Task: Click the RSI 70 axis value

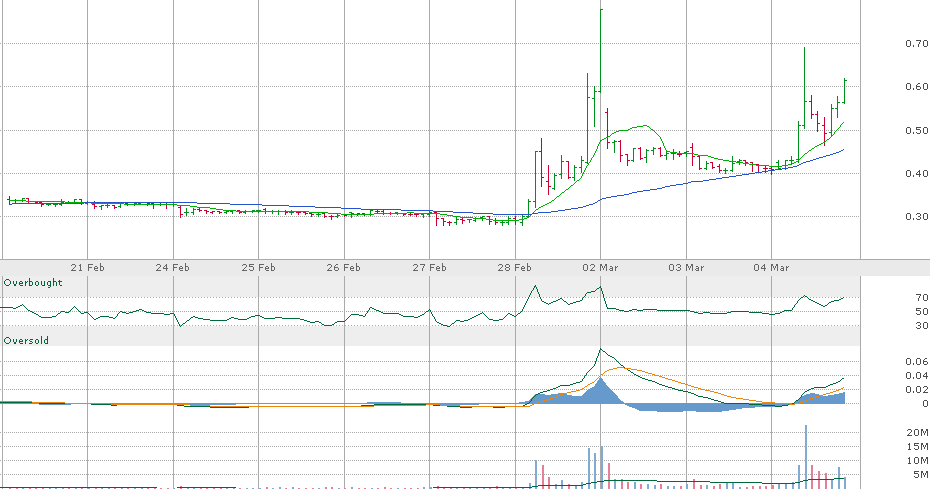Action: (x=922, y=298)
